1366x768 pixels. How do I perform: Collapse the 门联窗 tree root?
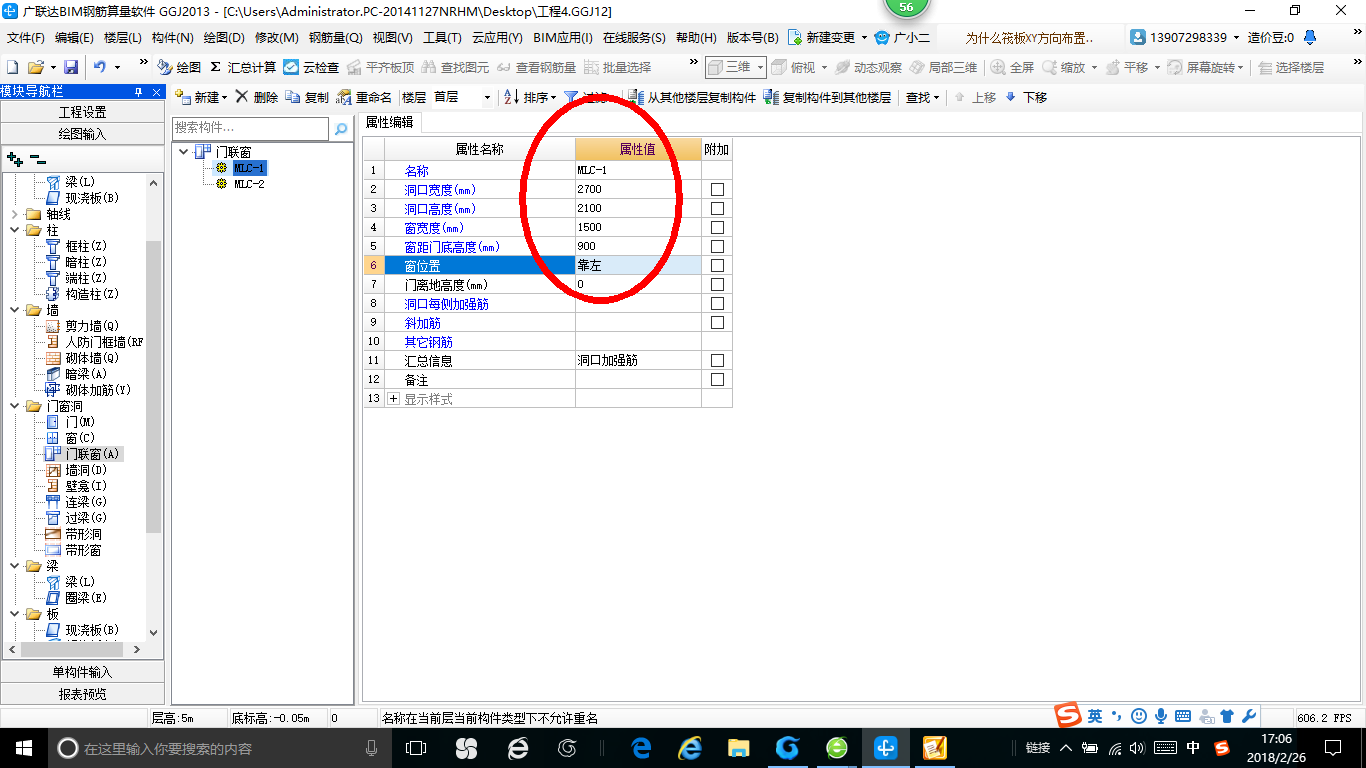point(183,152)
